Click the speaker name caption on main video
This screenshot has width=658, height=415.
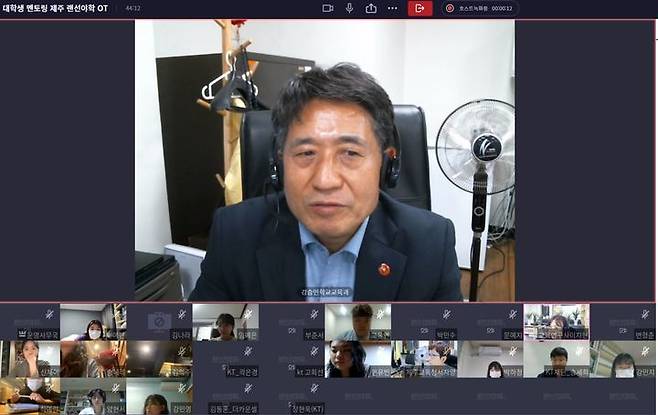point(325,292)
